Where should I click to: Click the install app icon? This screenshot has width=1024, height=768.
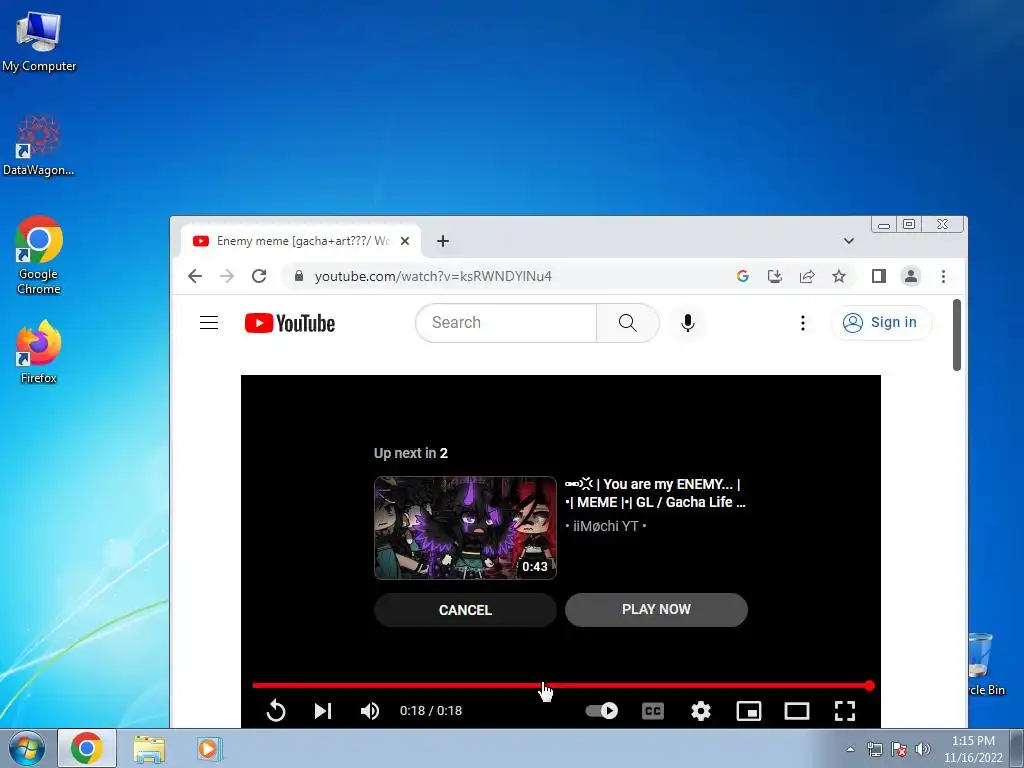pos(775,276)
